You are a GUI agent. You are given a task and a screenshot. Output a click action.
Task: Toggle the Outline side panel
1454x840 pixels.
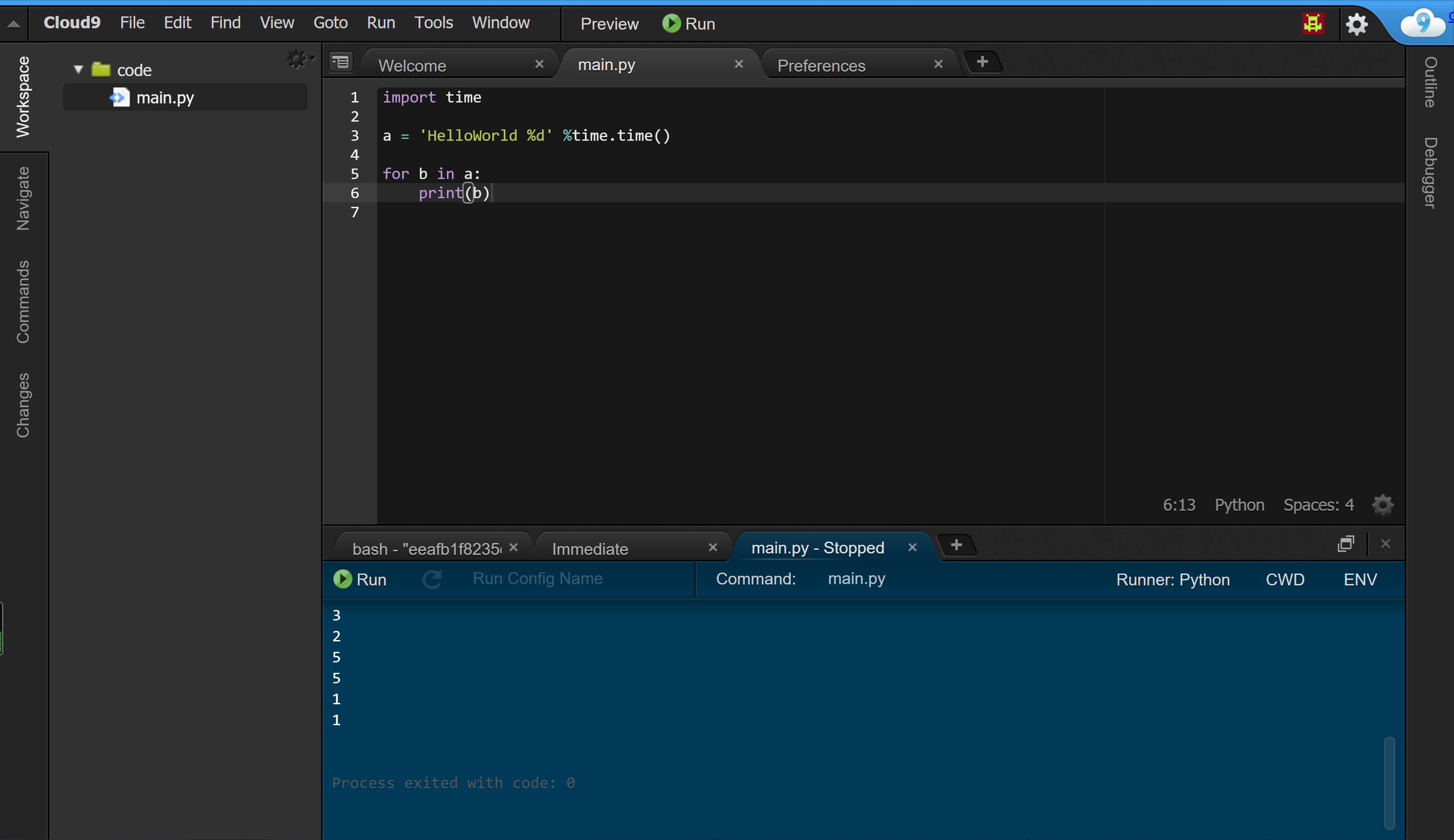click(x=1429, y=82)
